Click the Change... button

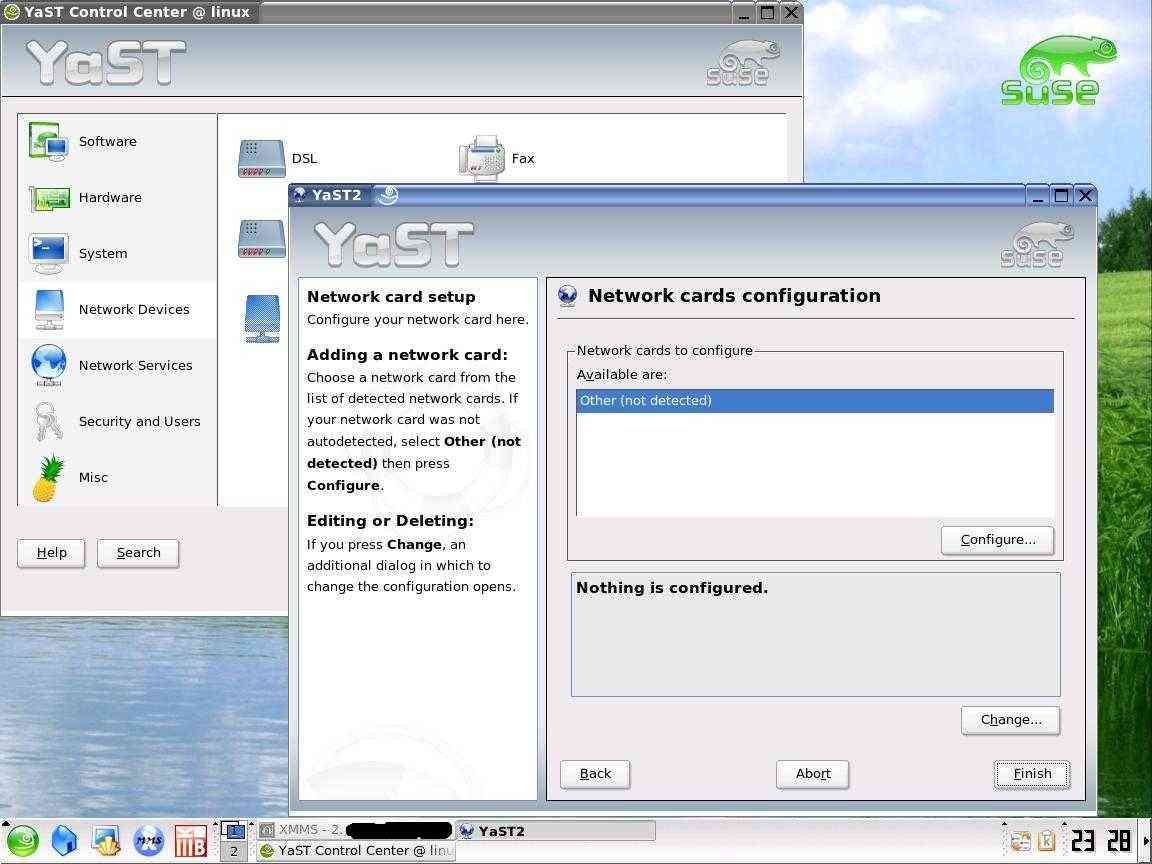pos(1011,720)
